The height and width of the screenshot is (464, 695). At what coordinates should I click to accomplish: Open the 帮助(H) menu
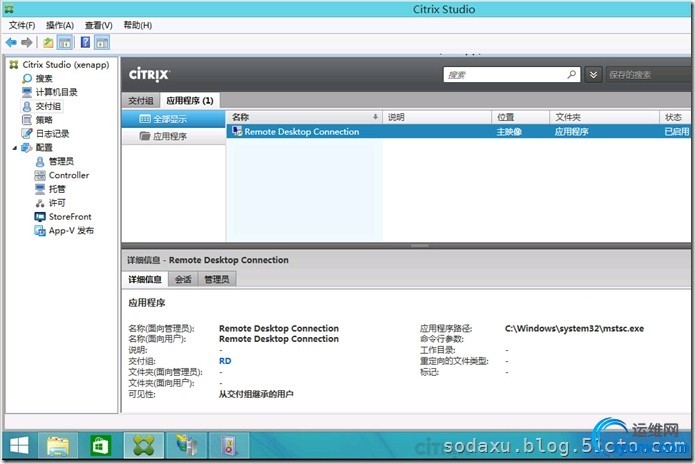click(137, 25)
